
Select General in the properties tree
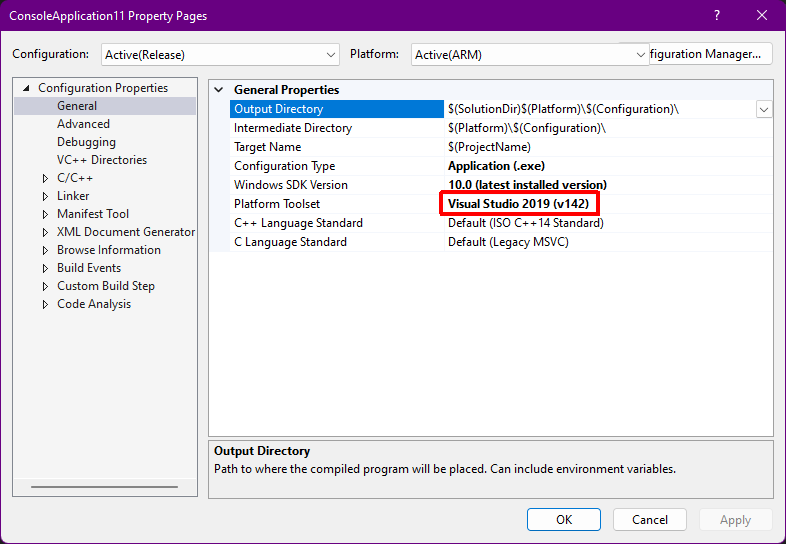click(x=77, y=106)
